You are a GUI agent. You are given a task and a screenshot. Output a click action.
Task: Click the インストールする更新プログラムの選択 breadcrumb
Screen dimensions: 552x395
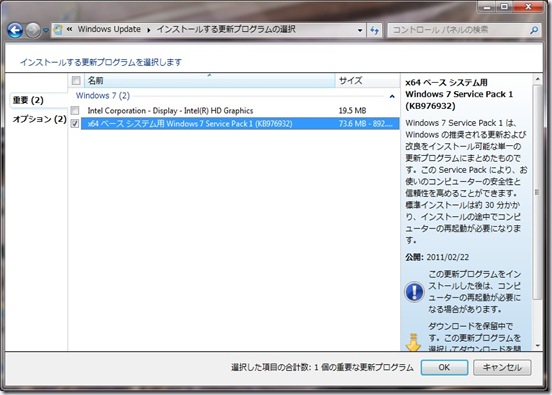(x=226, y=29)
